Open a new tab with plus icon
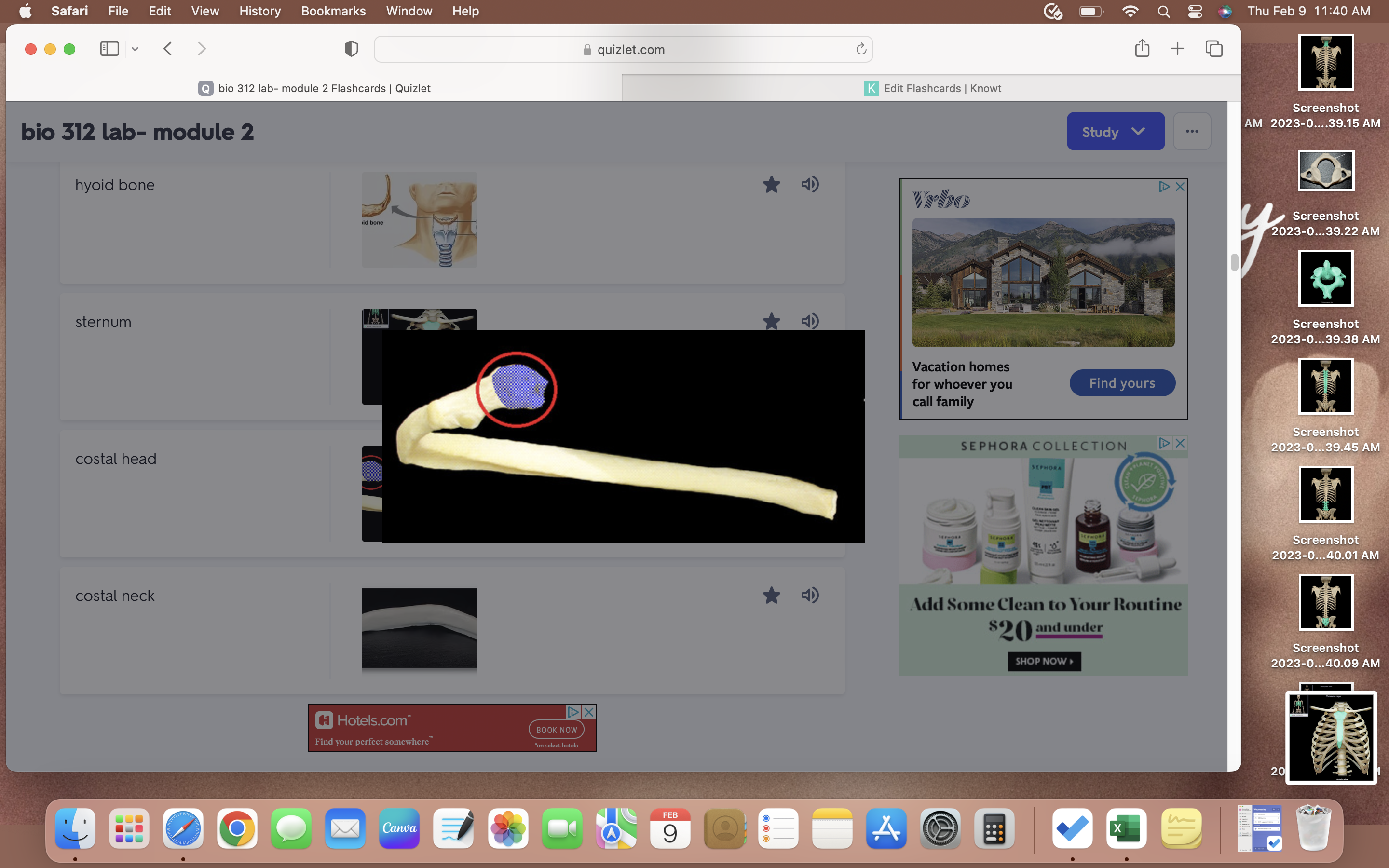The image size is (1389, 868). point(1177,49)
